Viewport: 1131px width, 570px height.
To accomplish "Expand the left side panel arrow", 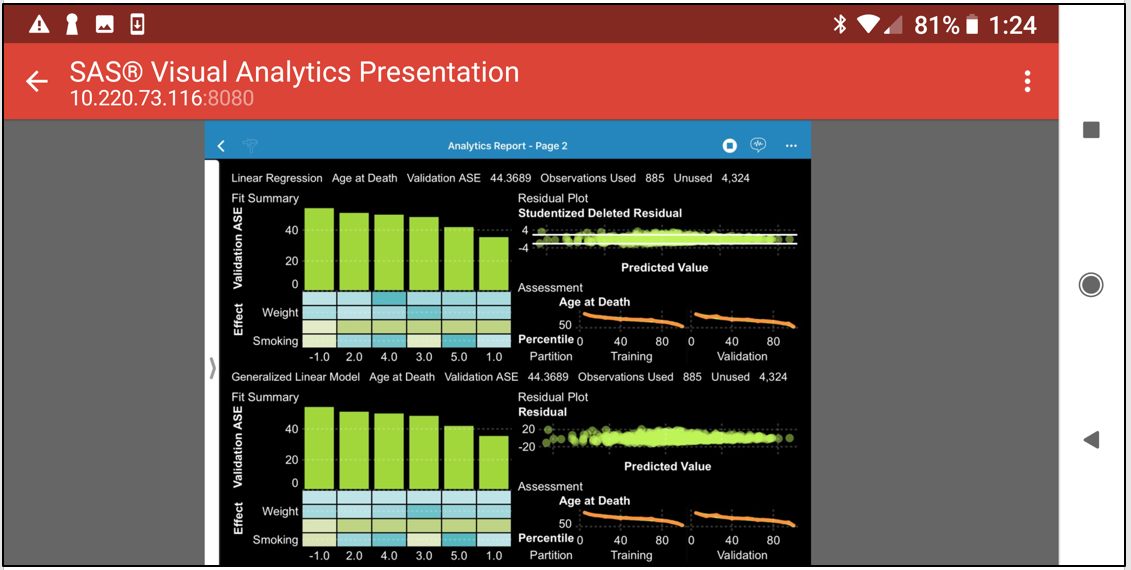I will [212, 367].
